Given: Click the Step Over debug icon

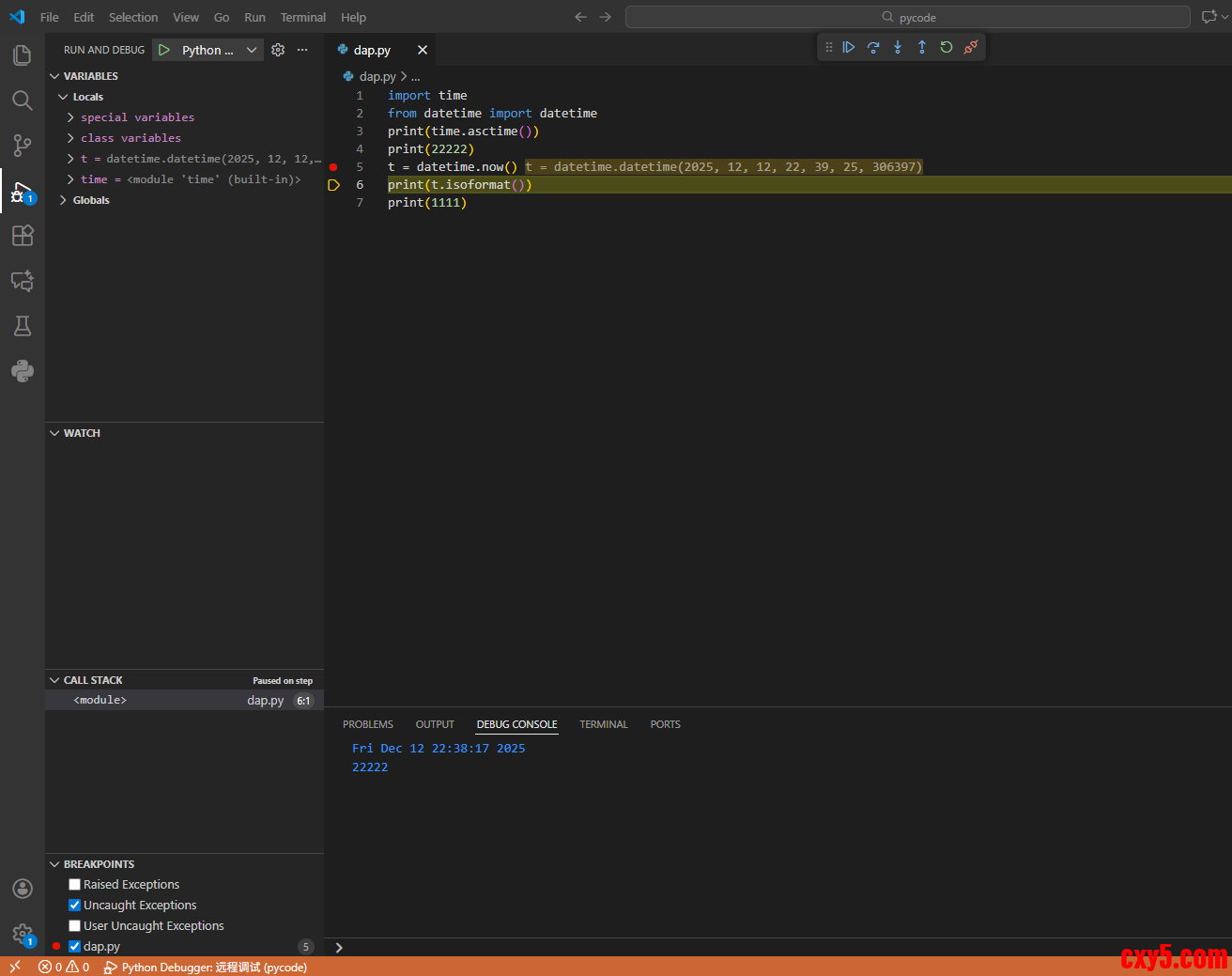Looking at the screenshot, I should 873,47.
